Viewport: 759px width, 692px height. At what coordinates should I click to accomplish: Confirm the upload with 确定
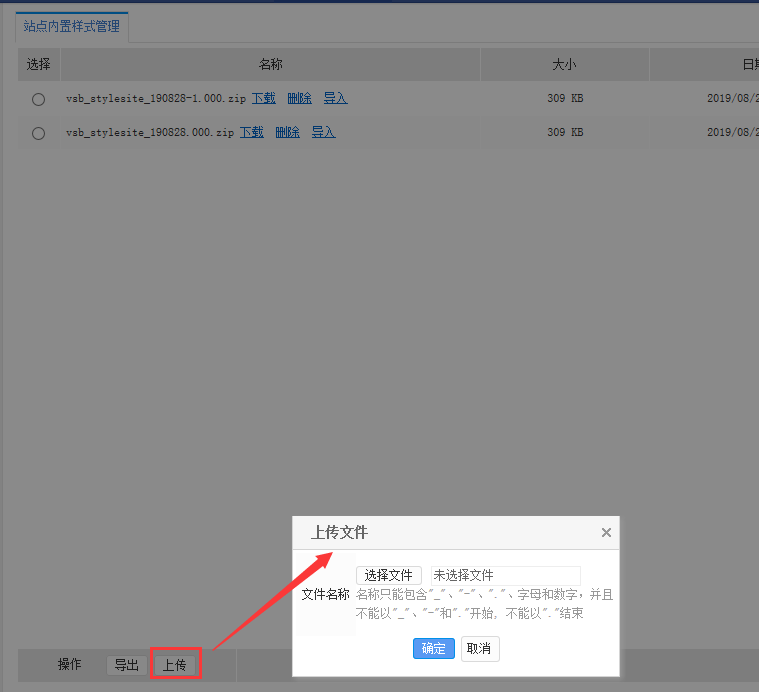coord(434,648)
